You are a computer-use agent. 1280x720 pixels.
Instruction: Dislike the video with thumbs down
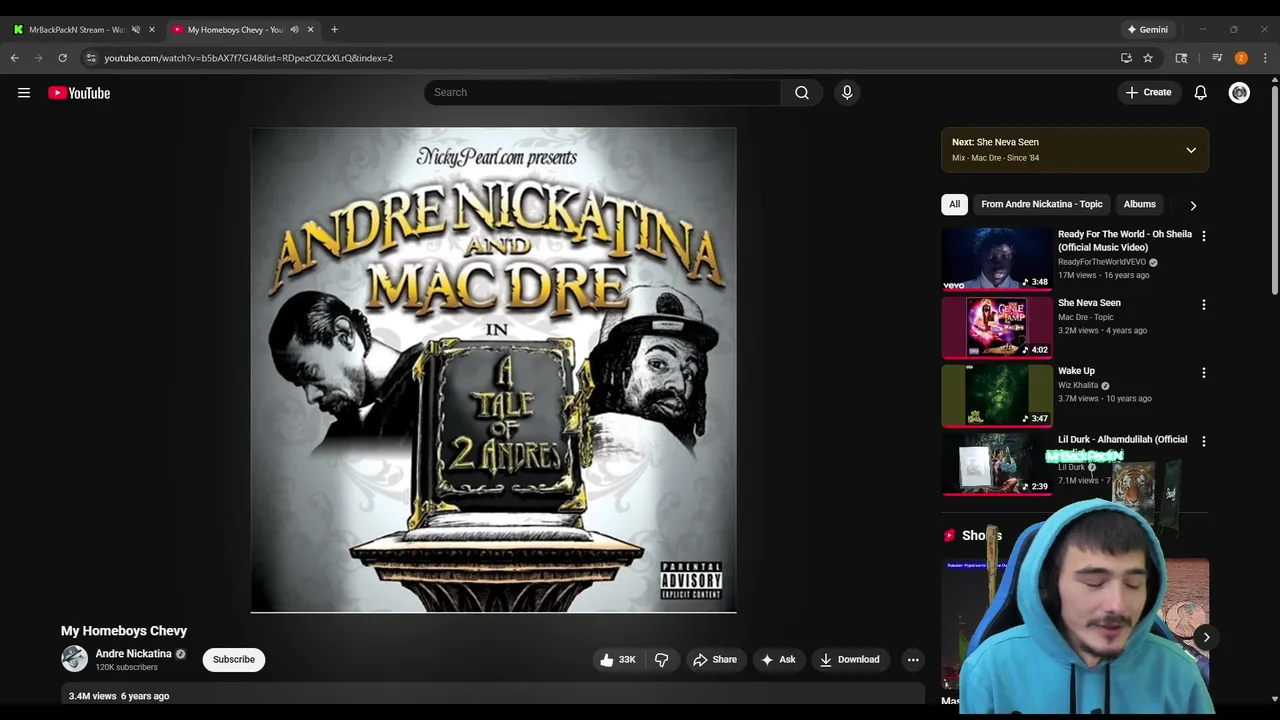pos(661,660)
